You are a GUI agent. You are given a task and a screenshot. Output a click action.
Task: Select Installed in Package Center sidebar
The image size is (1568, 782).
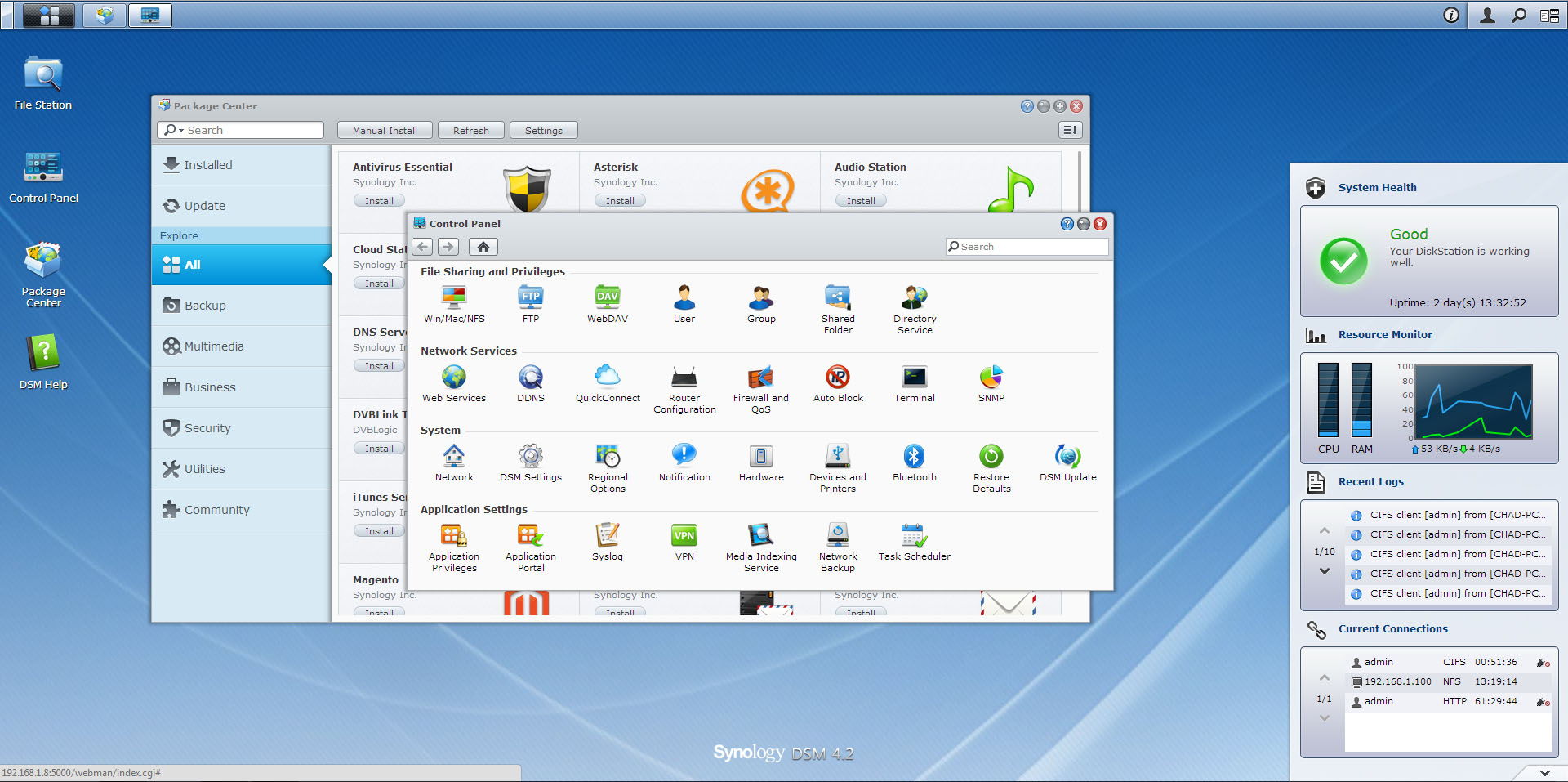[208, 165]
